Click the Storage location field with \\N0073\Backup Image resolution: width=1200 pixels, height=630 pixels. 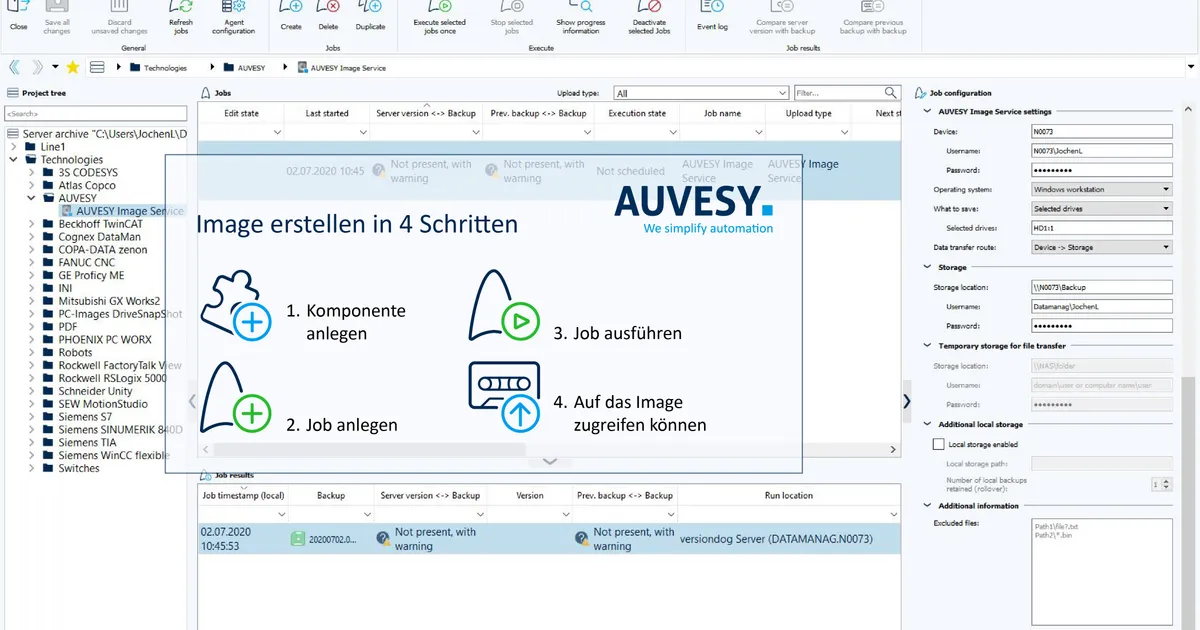1101,287
